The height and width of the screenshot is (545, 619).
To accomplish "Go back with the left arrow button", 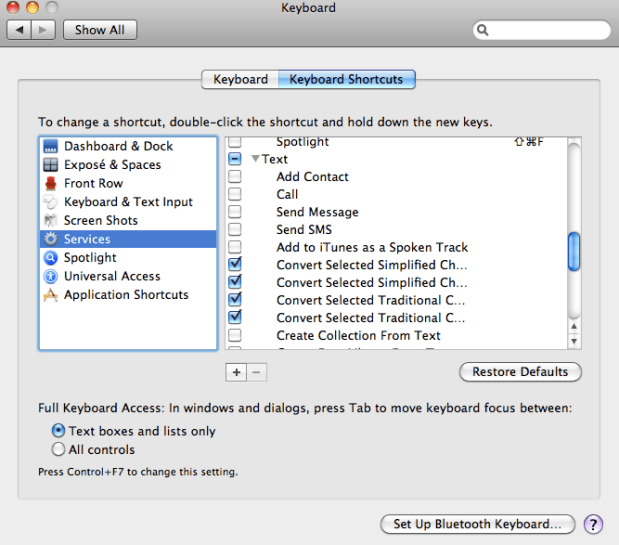I will tap(19, 30).
